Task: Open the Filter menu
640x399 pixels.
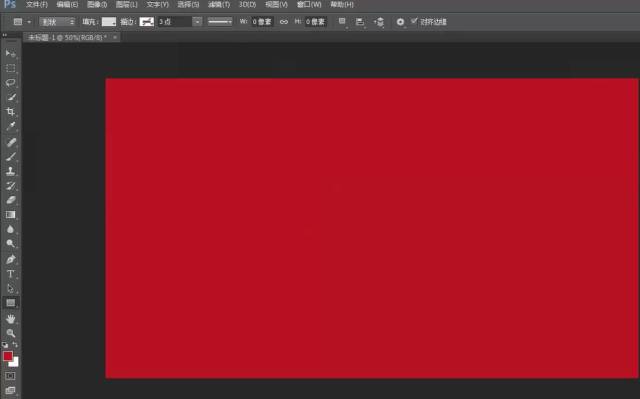Action: pos(219,4)
